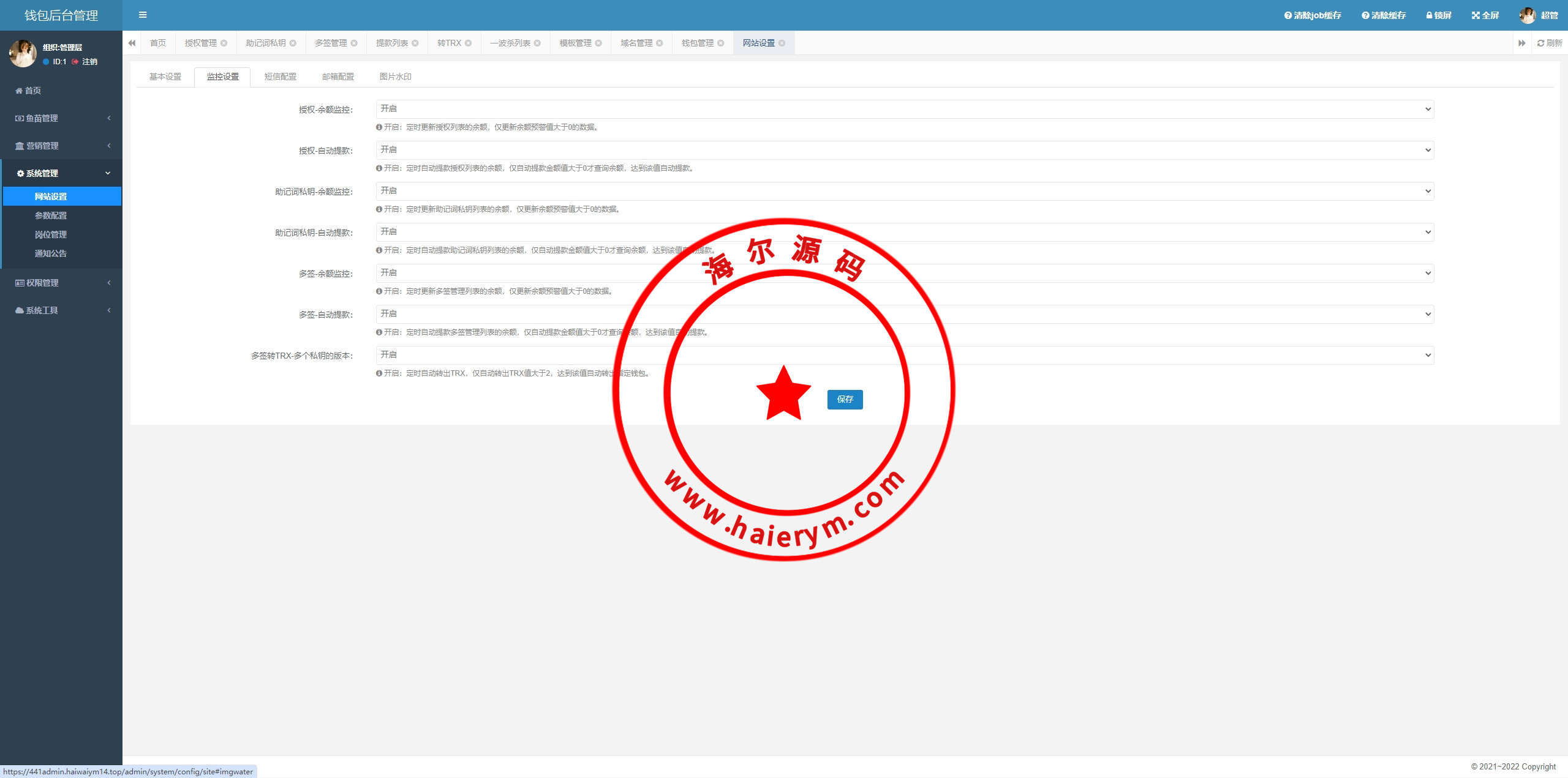
Task: Click the fullscreen 全屏 icon
Action: [1476, 15]
